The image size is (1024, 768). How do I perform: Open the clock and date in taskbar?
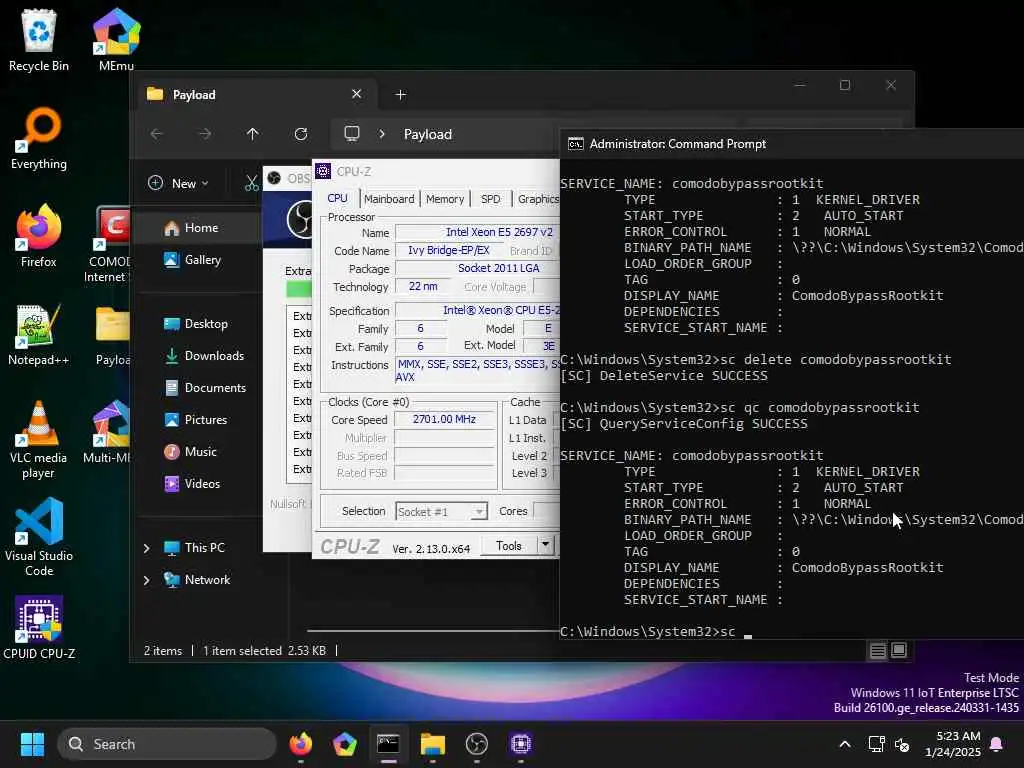click(953, 744)
